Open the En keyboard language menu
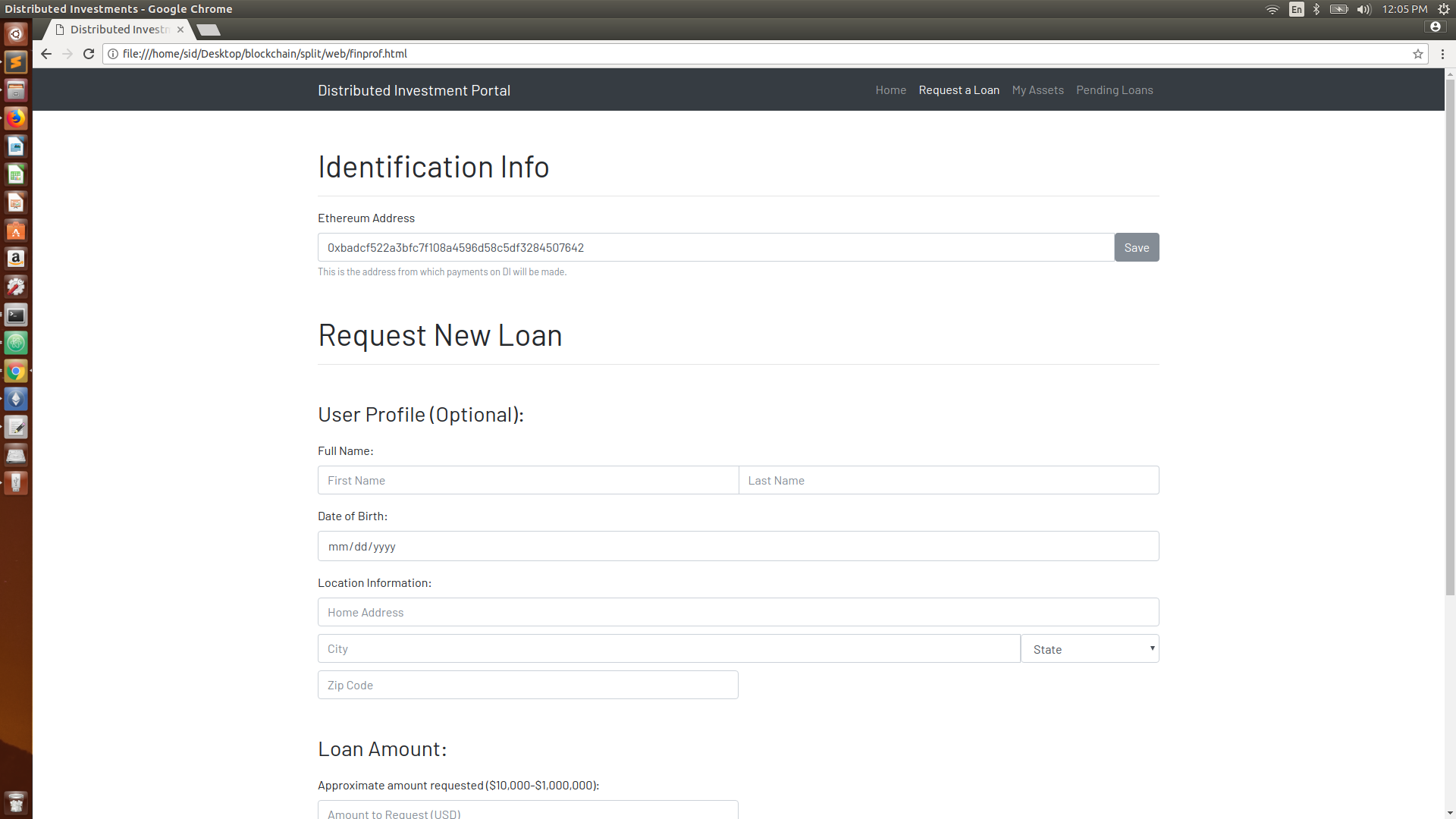Viewport: 1456px width, 819px height. click(x=1296, y=9)
